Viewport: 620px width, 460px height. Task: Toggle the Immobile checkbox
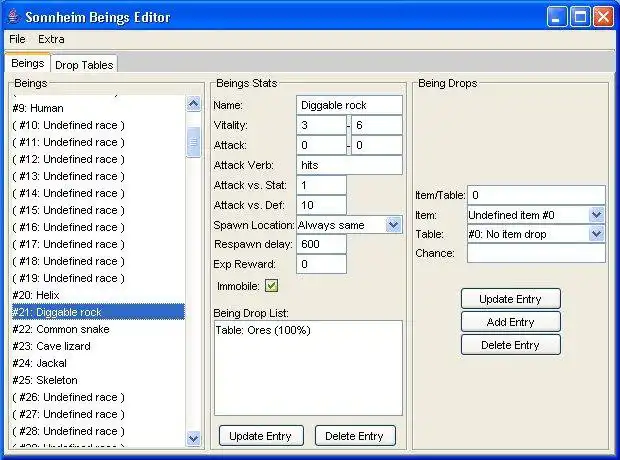(x=272, y=286)
